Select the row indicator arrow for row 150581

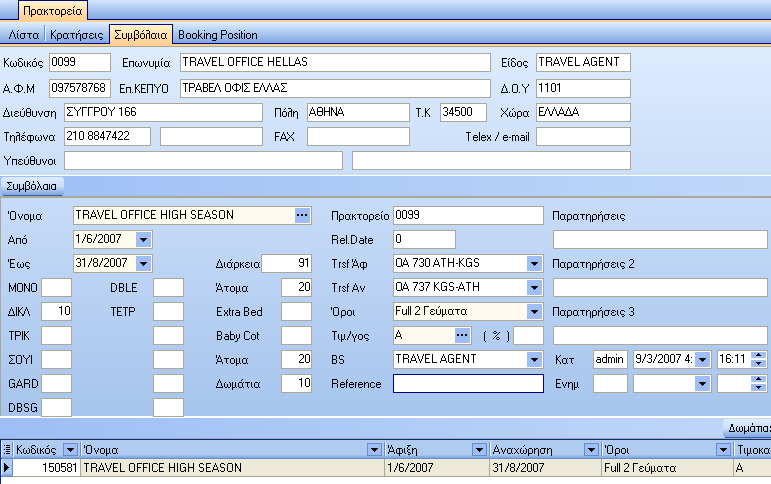coord(7,468)
